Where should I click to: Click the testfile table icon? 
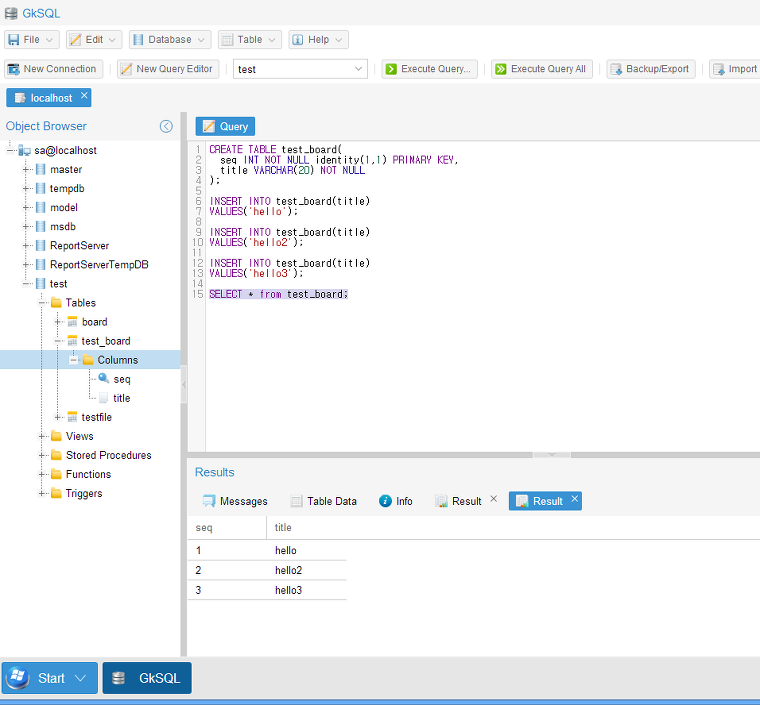[x=72, y=417]
